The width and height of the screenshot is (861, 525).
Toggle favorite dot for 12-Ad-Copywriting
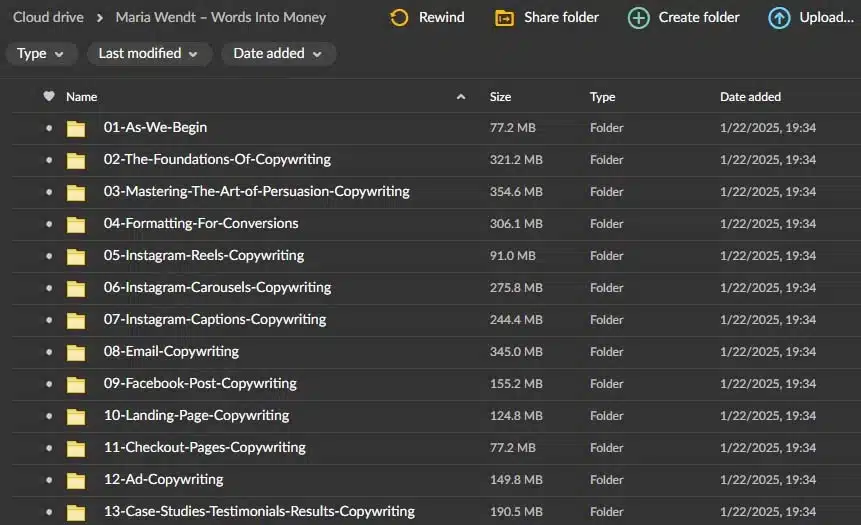49,480
